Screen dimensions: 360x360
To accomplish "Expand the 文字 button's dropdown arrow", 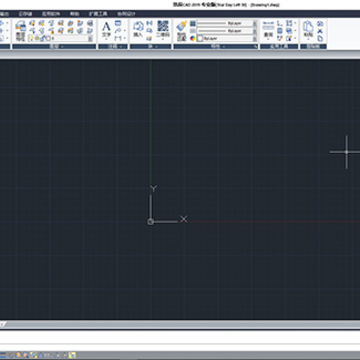I will coord(106,39).
